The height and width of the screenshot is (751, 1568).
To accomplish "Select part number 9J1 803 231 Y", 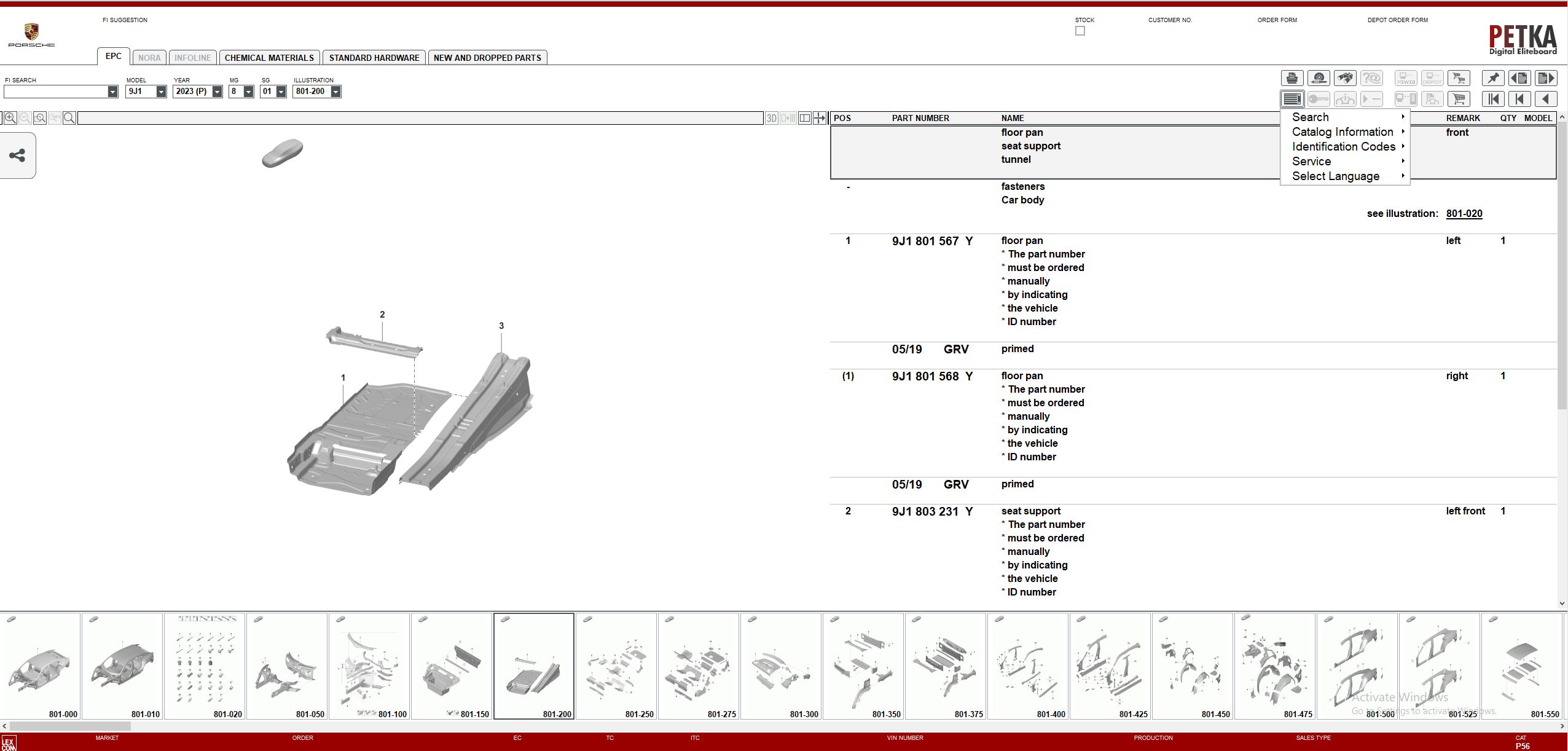I will click(x=932, y=511).
